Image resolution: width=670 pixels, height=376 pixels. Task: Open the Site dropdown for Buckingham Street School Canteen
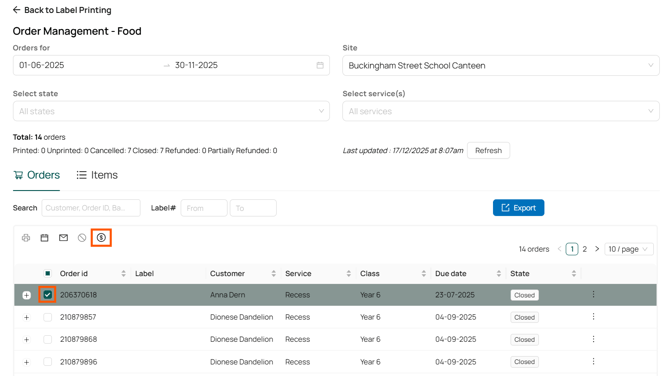pyautogui.click(x=501, y=65)
